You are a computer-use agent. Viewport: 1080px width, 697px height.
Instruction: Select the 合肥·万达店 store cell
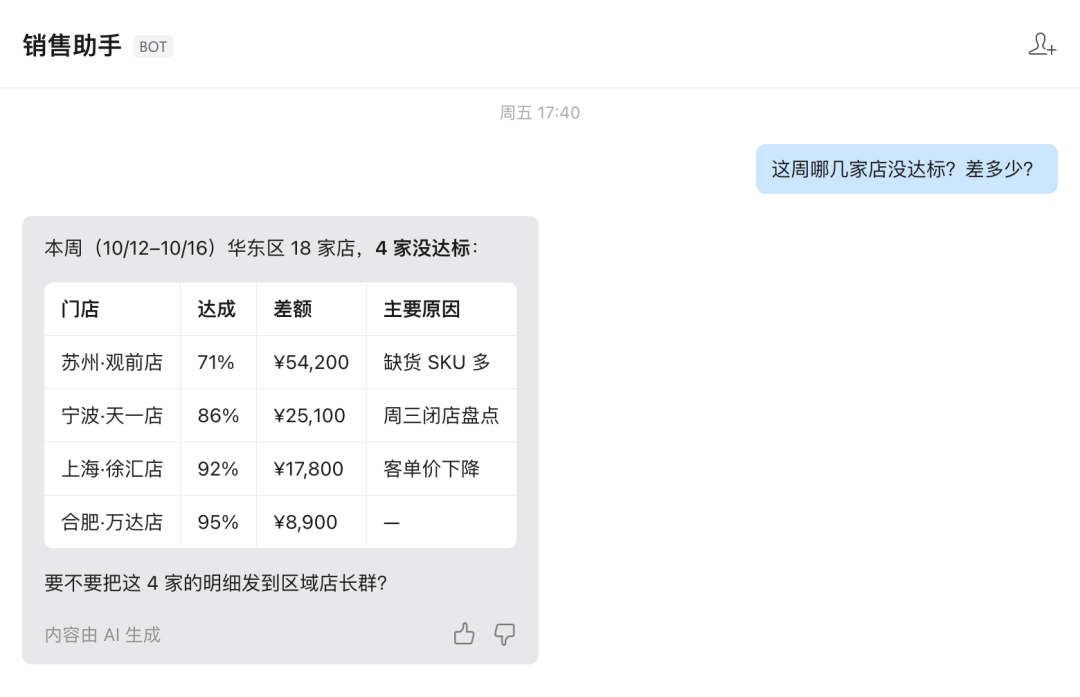coord(112,522)
